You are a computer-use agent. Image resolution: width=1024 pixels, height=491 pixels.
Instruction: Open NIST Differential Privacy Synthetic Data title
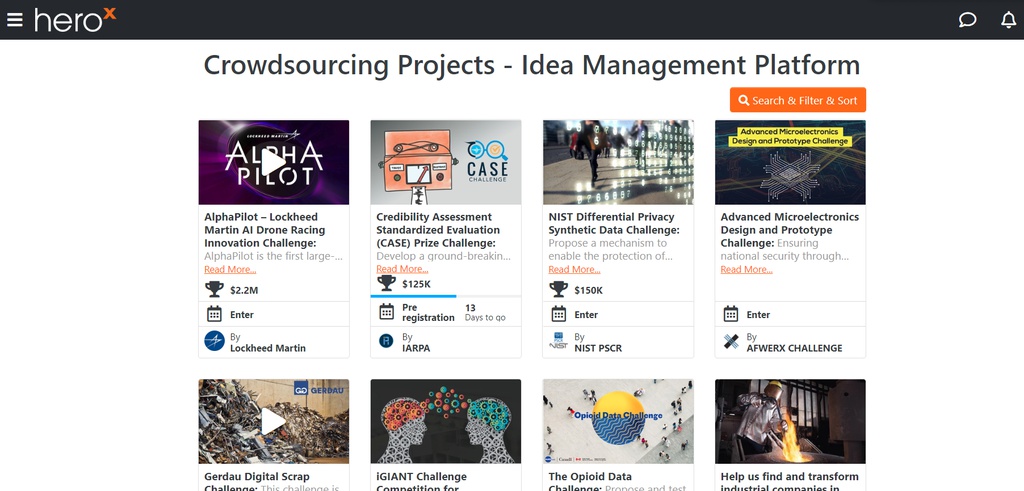(x=614, y=223)
